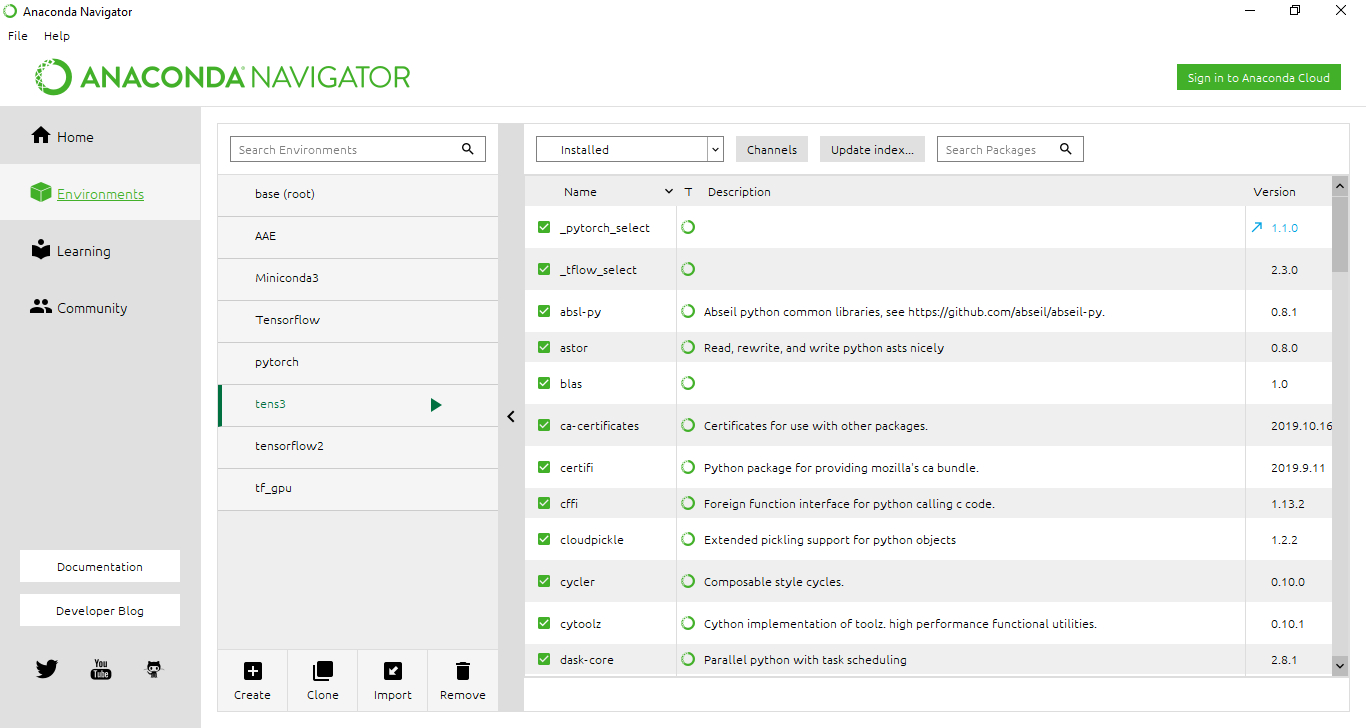Click the scrollbar up arrow in package list
Image resolution: width=1366 pixels, height=728 pixels.
click(x=1340, y=186)
